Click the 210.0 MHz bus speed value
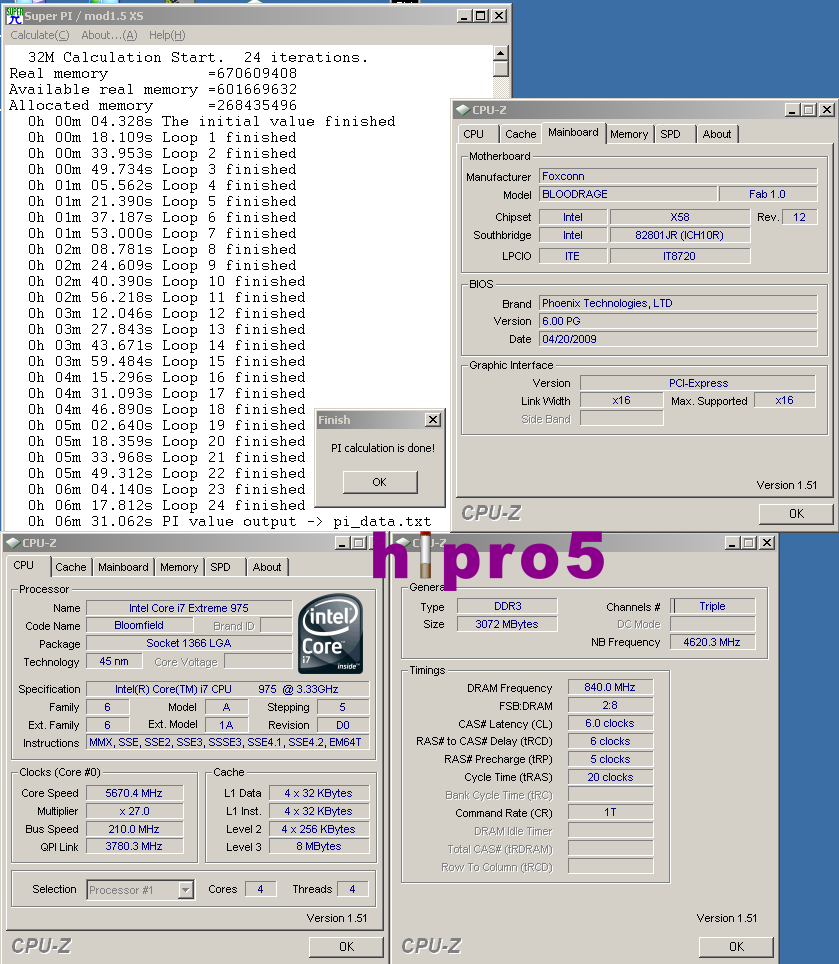 click(134, 829)
